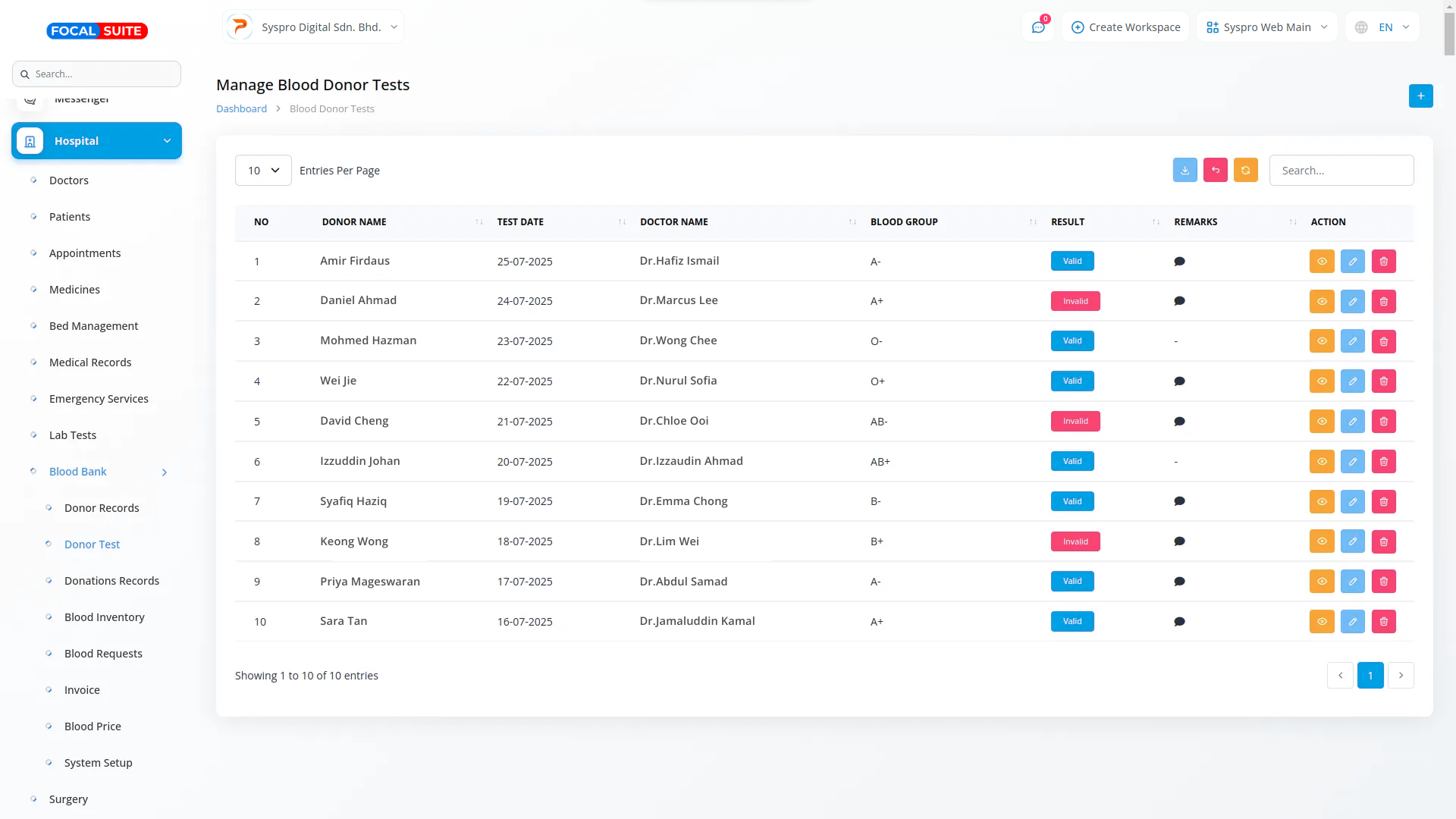1456x819 pixels.
Task: Click the Invalid badge for Keong Wong
Action: click(1075, 542)
